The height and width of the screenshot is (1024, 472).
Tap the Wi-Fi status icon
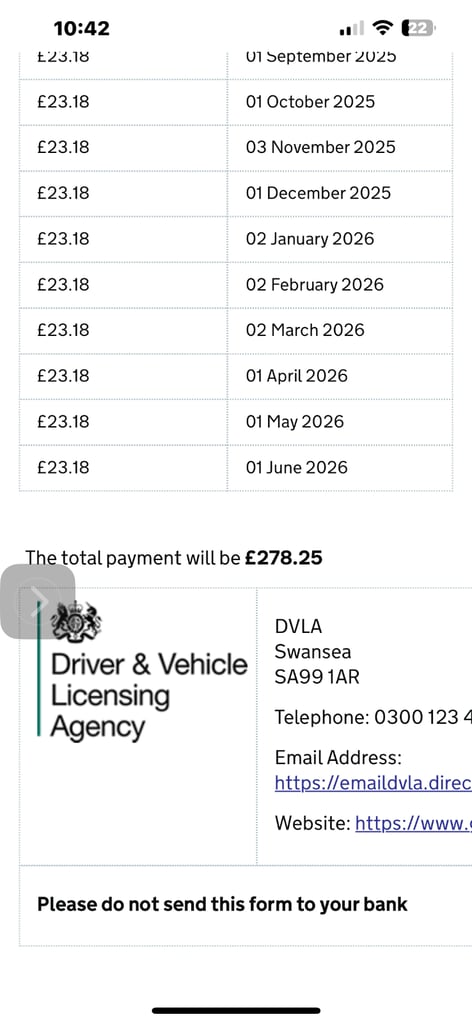point(383,27)
